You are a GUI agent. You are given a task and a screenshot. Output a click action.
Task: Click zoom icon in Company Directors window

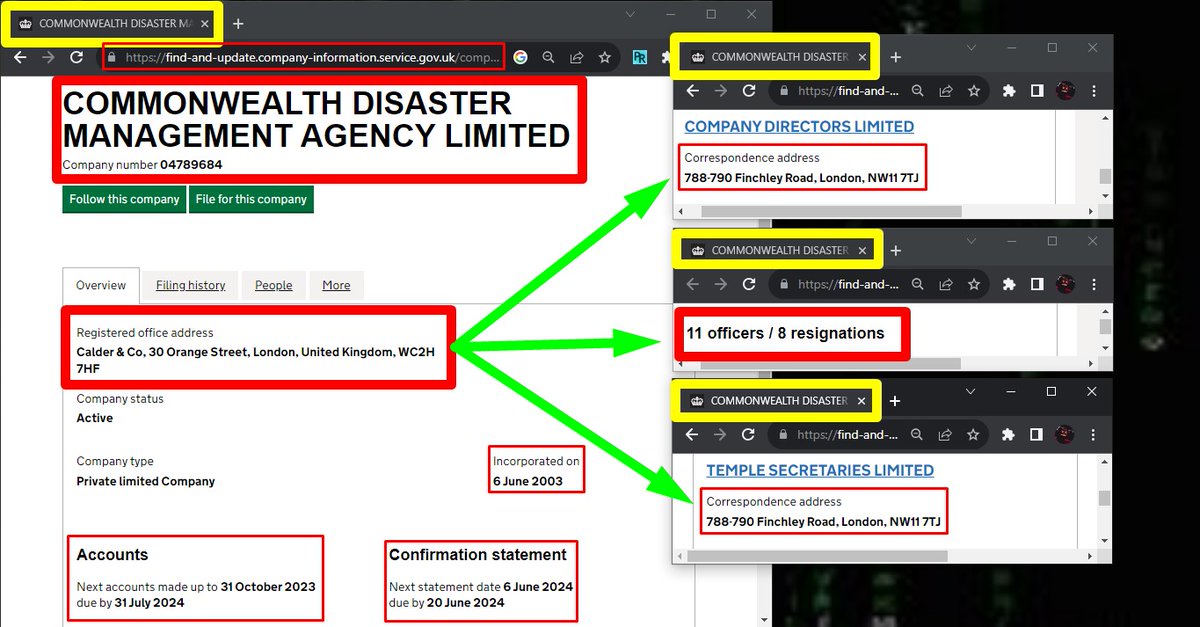click(x=917, y=91)
